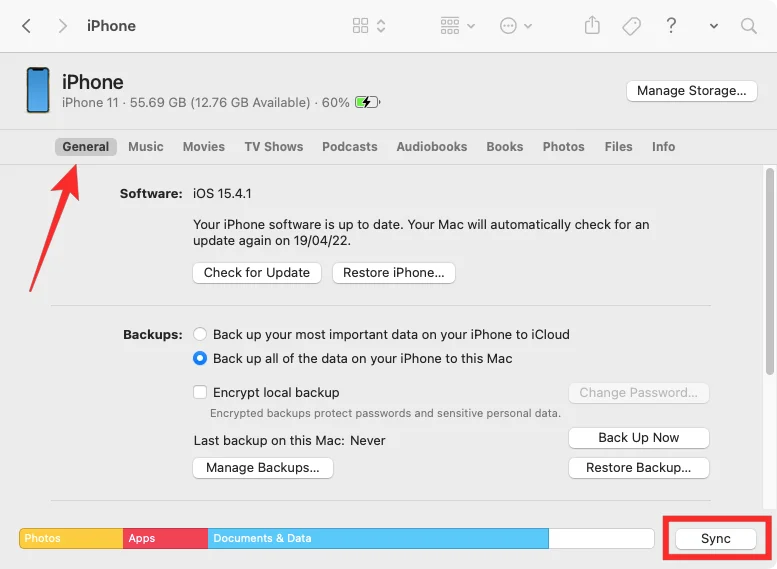777x569 pixels.
Task: Open the Photos tab
Action: coord(563,146)
